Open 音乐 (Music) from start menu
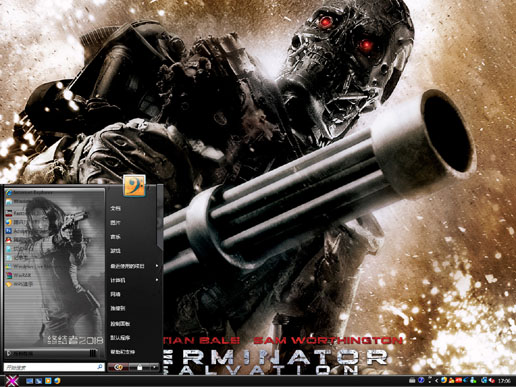Image resolution: width=516 pixels, height=387 pixels. pyautogui.click(x=115, y=237)
